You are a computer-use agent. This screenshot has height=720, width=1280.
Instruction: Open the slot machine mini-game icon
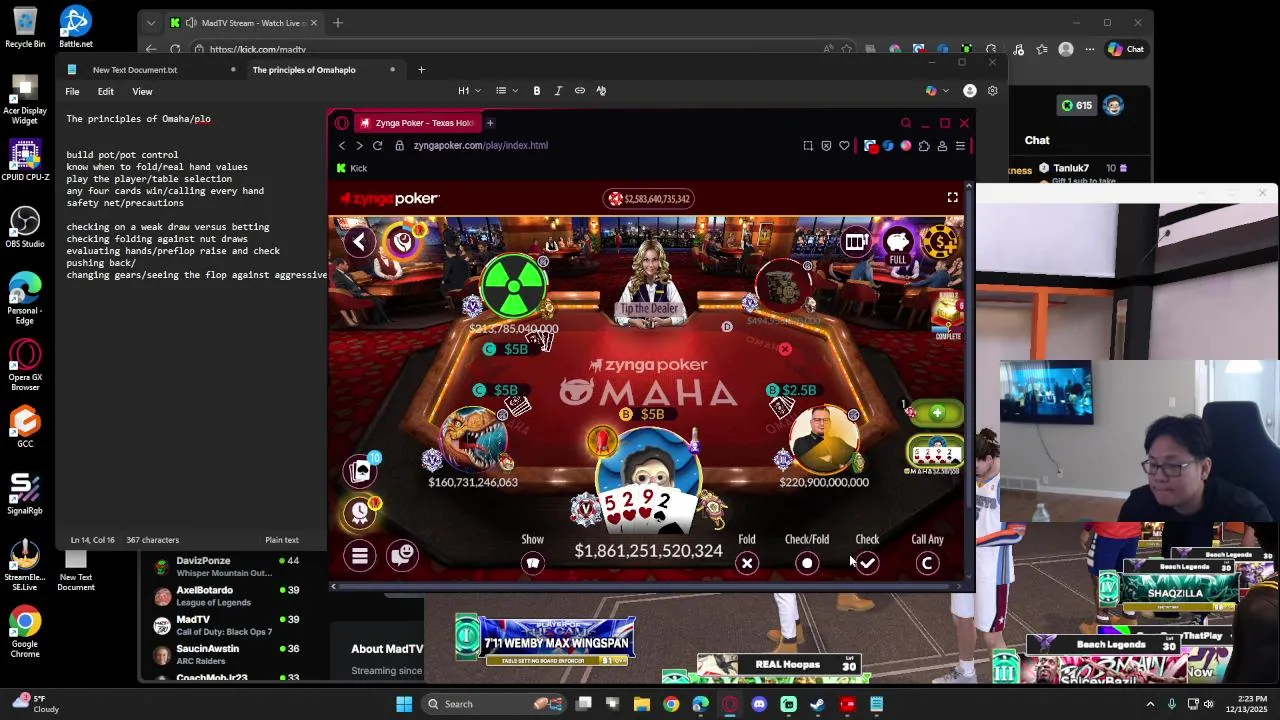click(855, 241)
